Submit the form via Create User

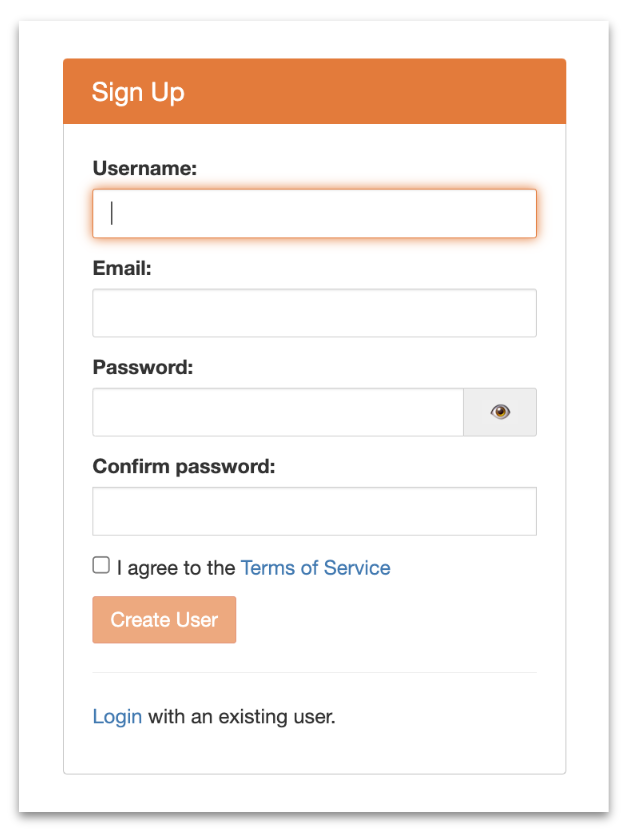(164, 619)
